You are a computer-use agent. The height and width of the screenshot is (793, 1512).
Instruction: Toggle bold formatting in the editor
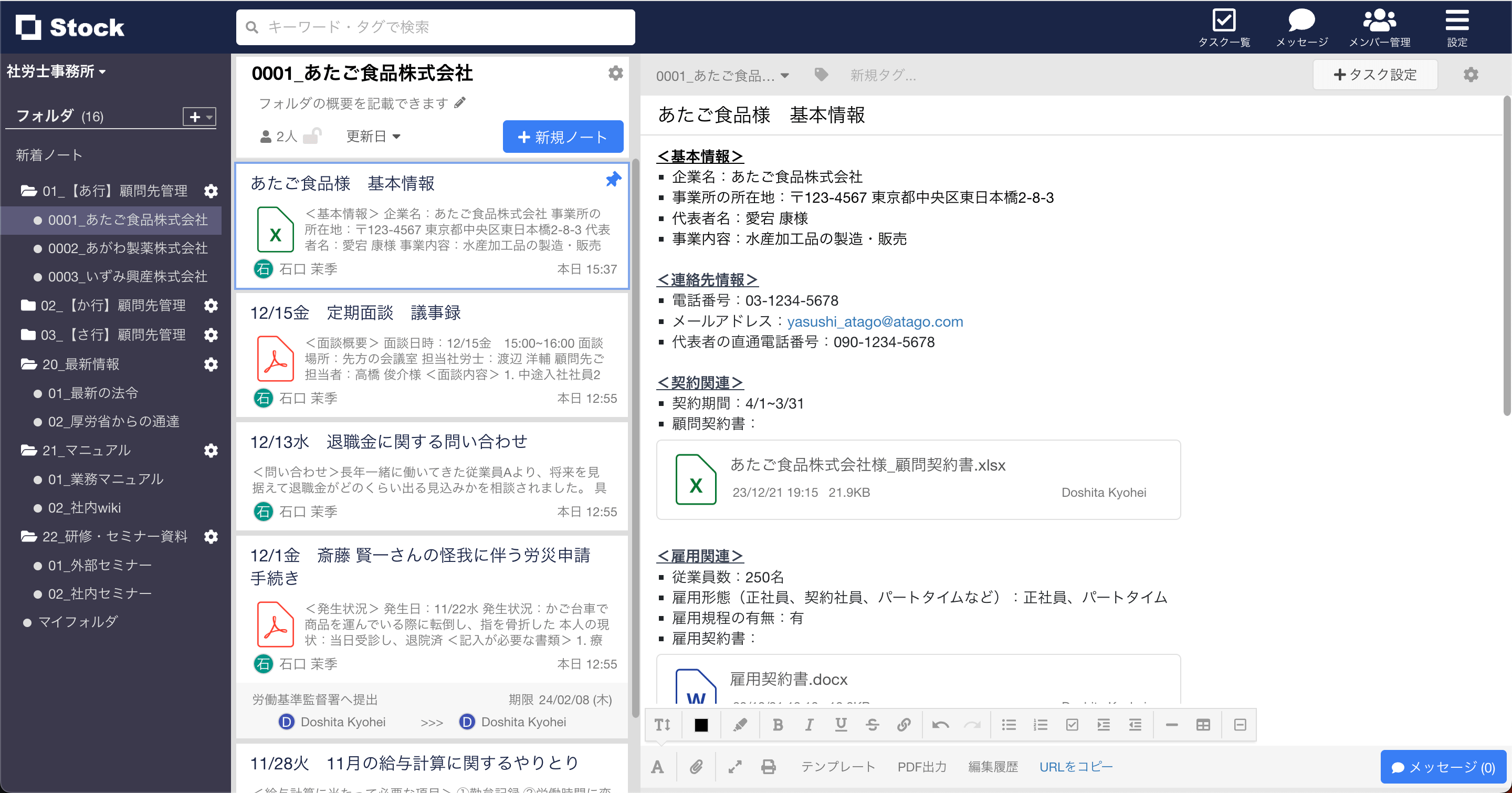point(777,724)
